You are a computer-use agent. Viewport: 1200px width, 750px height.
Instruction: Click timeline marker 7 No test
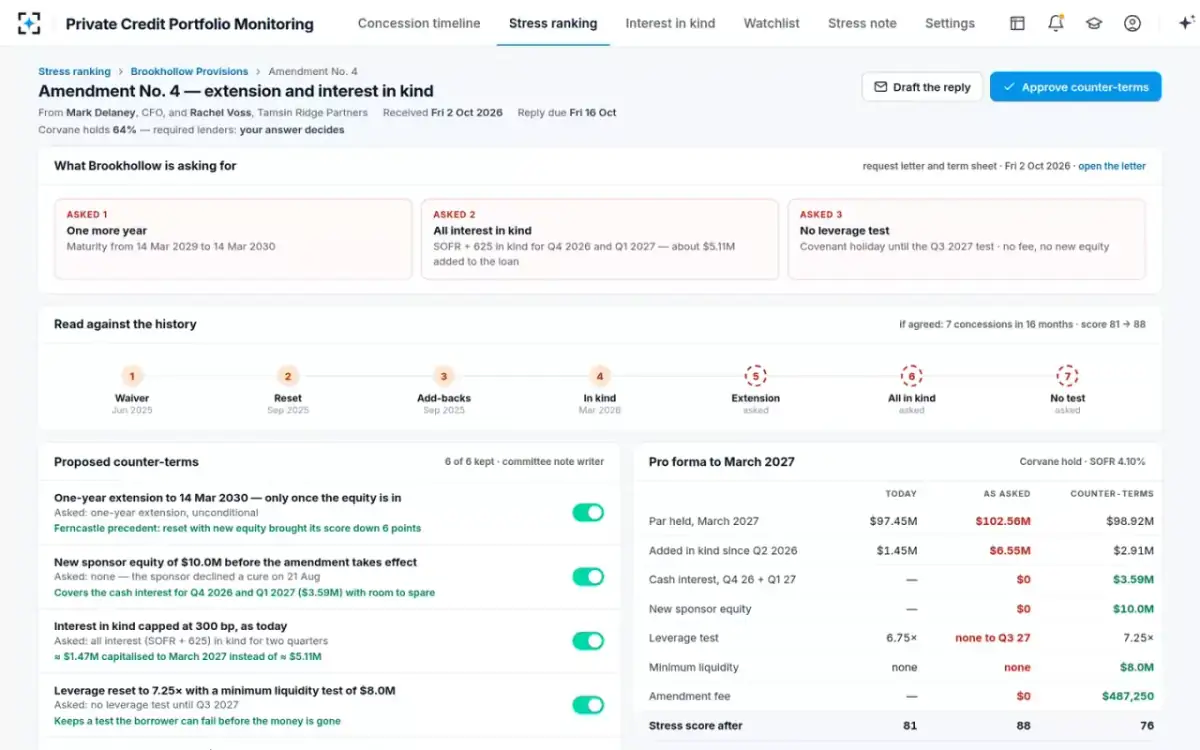click(1068, 376)
